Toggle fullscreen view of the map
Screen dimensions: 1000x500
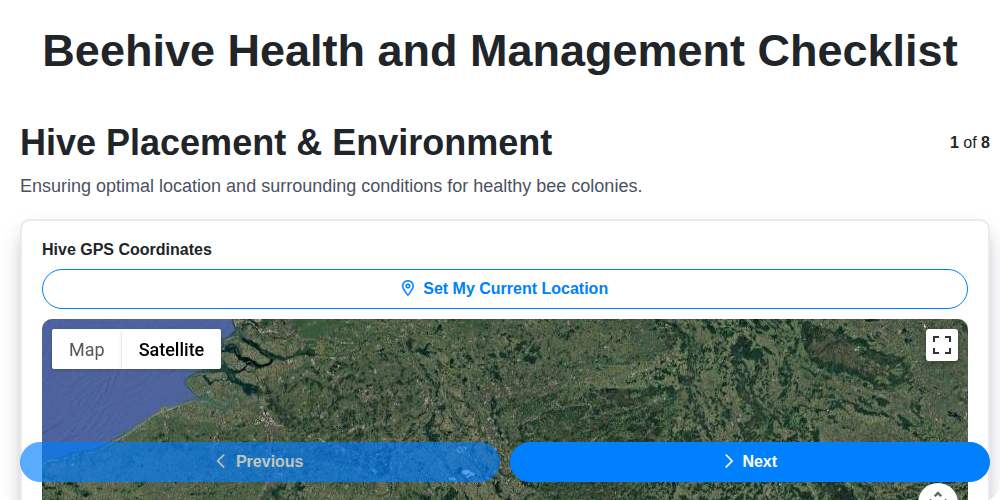pyautogui.click(x=941, y=345)
